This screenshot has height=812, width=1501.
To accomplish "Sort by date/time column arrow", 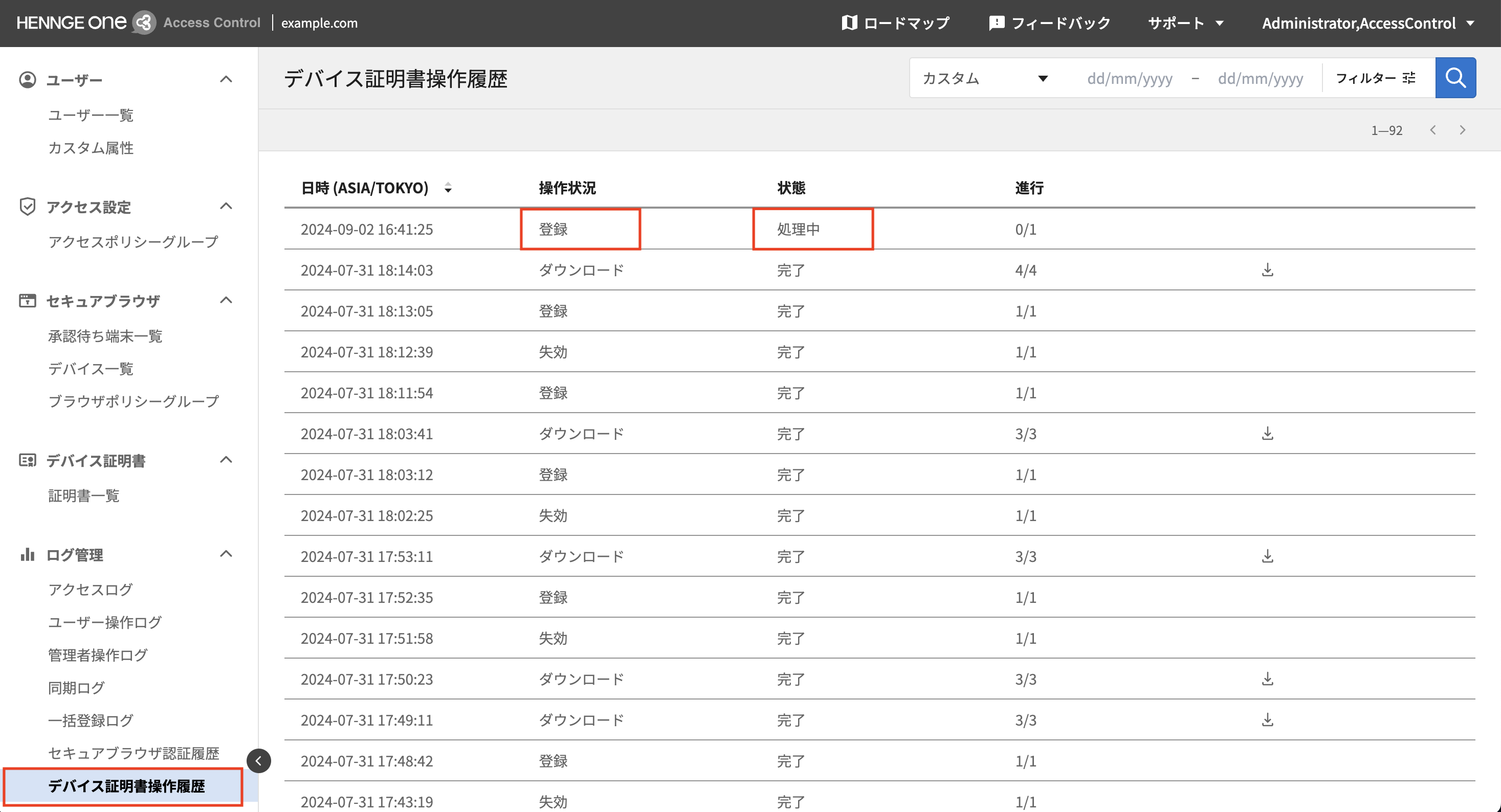I will tap(448, 188).
